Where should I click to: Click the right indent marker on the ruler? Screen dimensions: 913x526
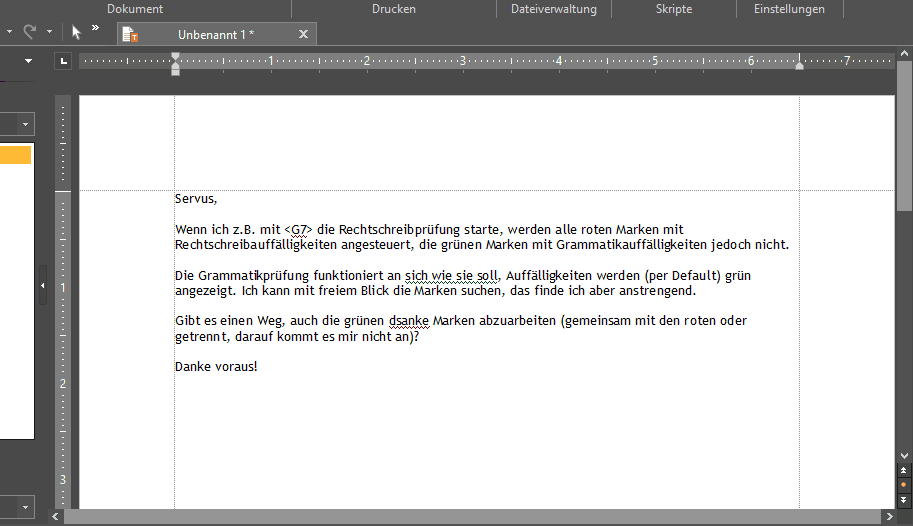[799, 64]
